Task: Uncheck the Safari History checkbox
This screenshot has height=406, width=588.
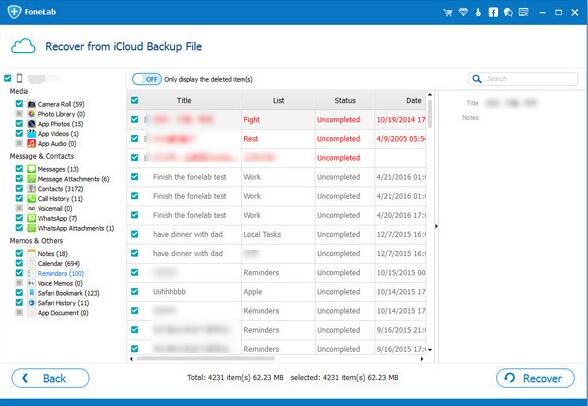Action: [x=19, y=302]
